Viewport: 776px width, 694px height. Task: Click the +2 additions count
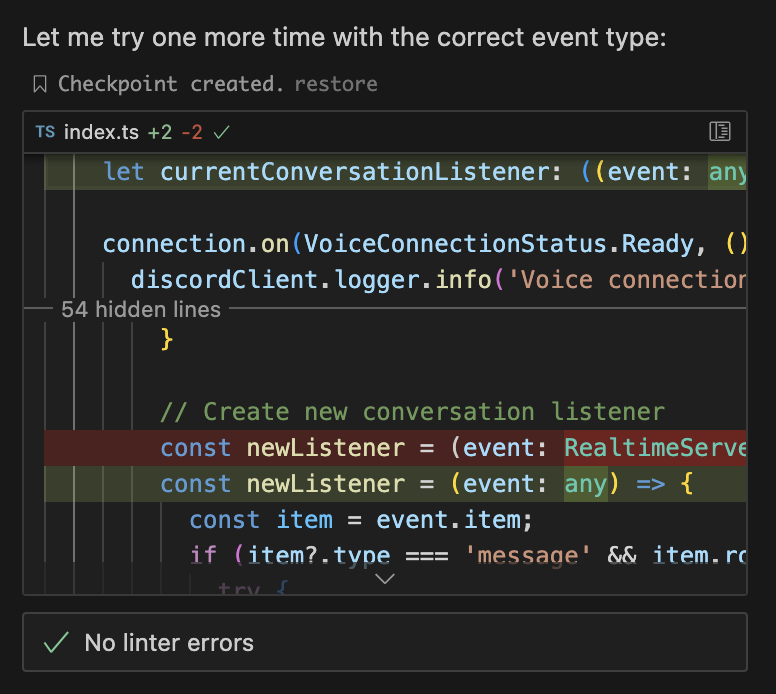click(x=160, y=132)
